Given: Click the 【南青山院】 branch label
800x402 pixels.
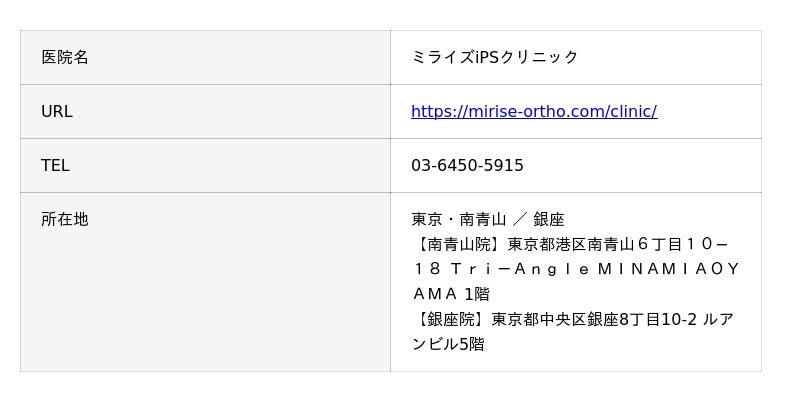Looking at the screenshot, I should click(459, 245).
